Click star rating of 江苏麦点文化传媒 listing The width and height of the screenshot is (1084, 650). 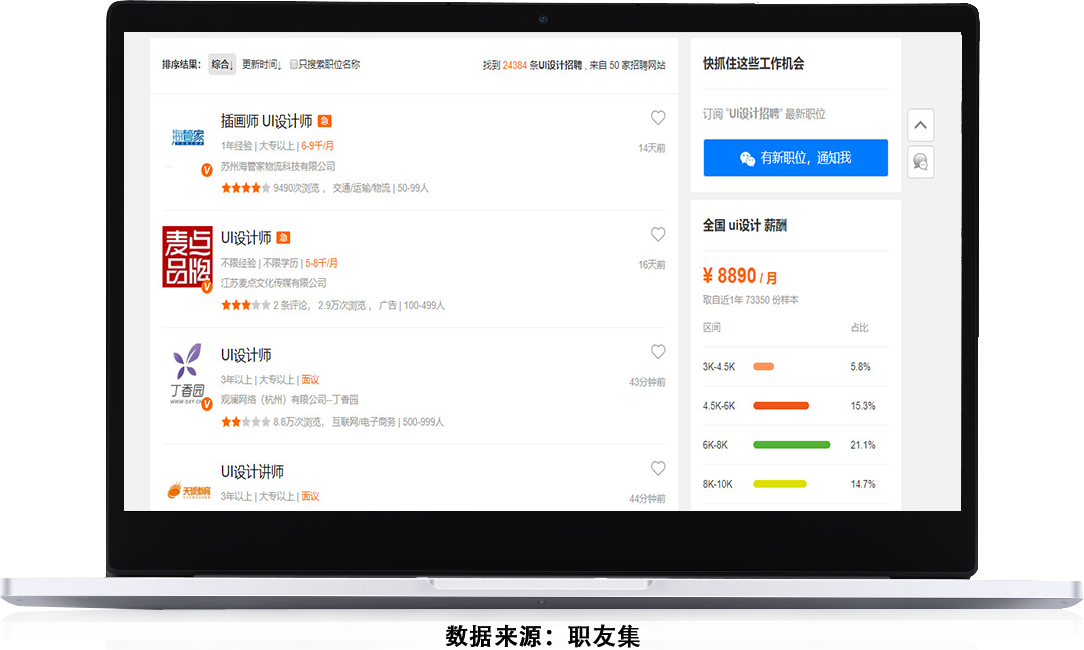(x=245, y=306)
